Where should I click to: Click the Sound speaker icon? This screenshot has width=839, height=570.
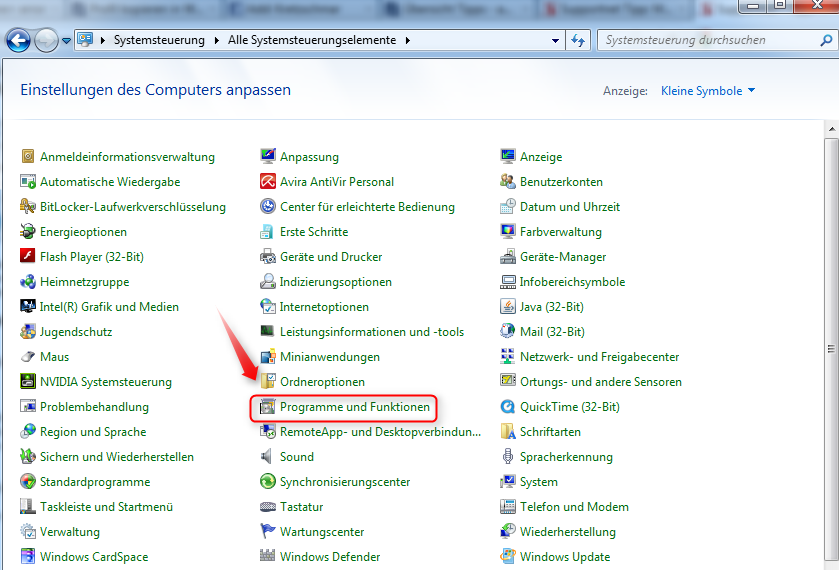tap(268, 457)
